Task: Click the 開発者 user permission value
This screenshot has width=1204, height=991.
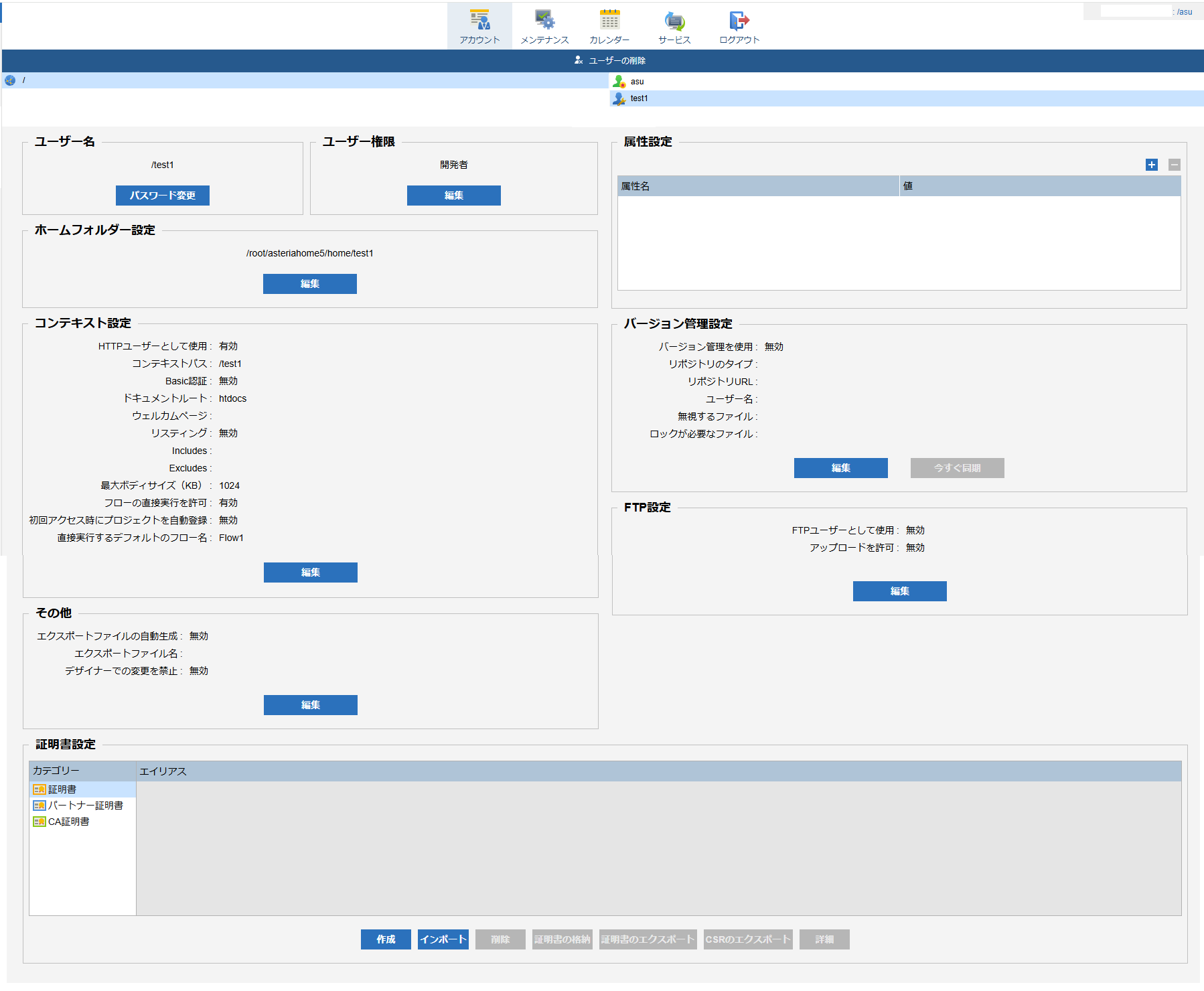Action: [454, 165]
